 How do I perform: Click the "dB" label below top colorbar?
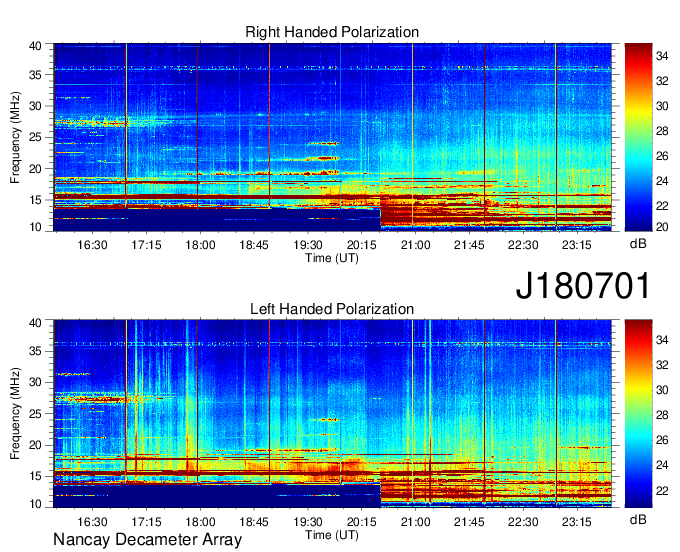[638, 244]
